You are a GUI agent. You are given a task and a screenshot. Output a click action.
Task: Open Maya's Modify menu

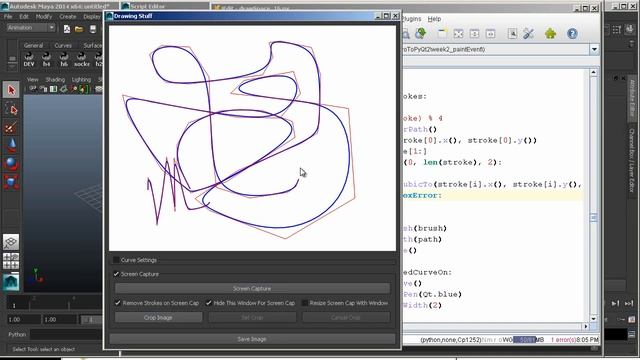click(44, 17)
